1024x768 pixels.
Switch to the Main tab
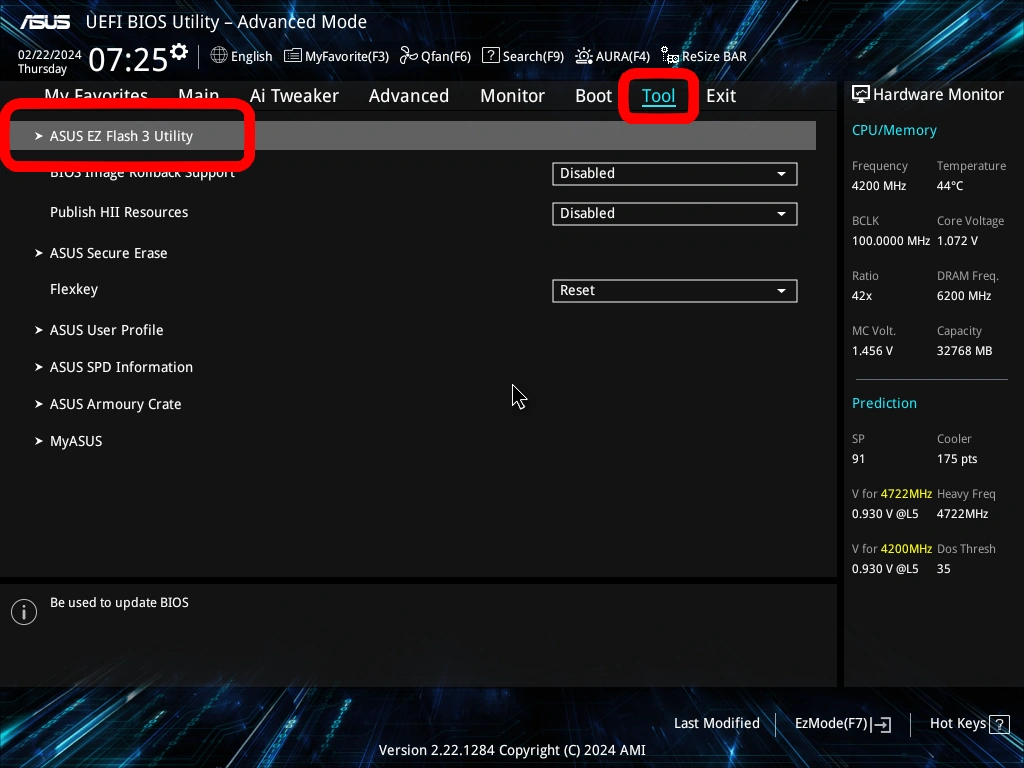point(199,95)
